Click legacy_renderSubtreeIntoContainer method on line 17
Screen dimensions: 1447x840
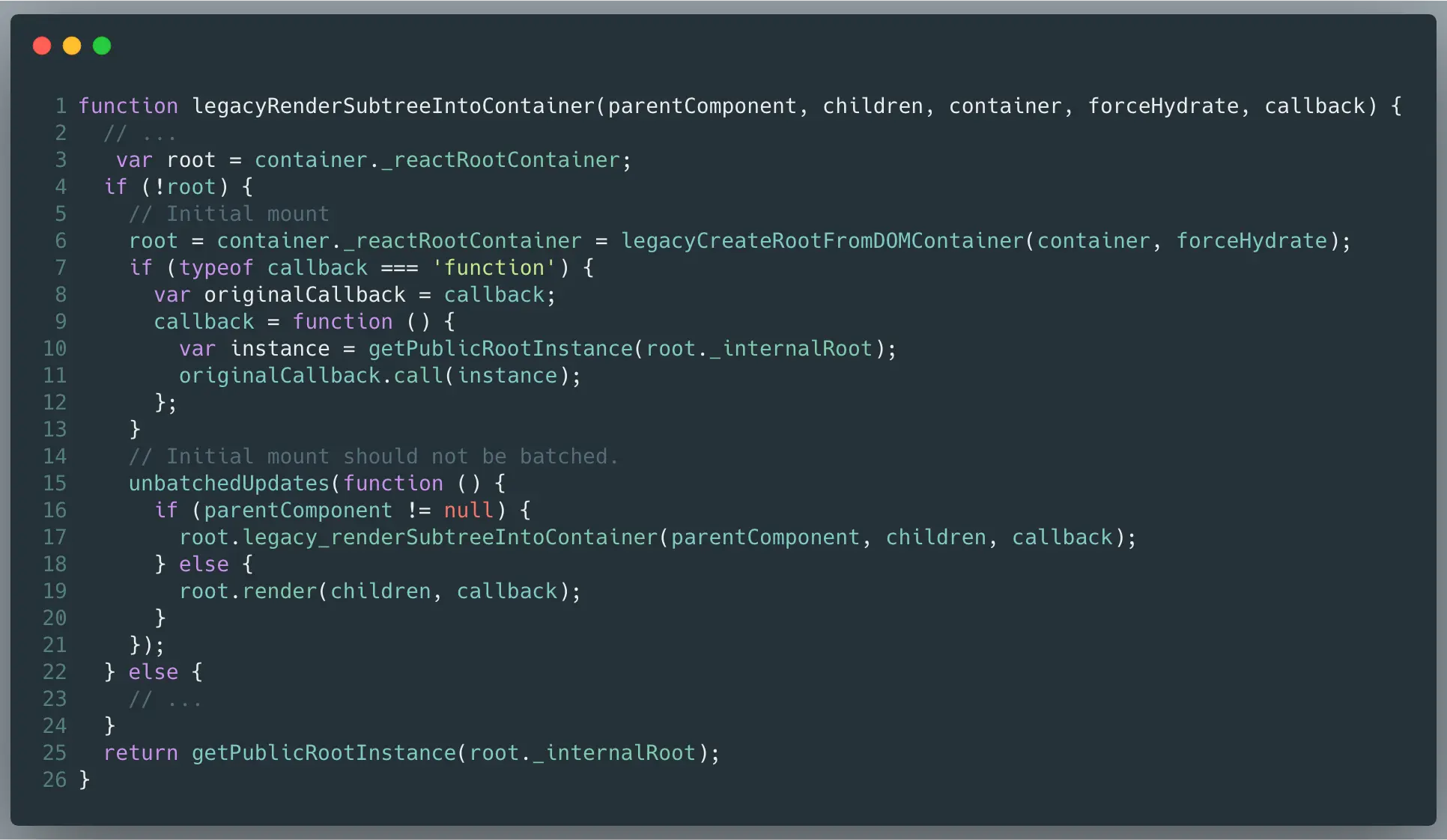(449, 538)
